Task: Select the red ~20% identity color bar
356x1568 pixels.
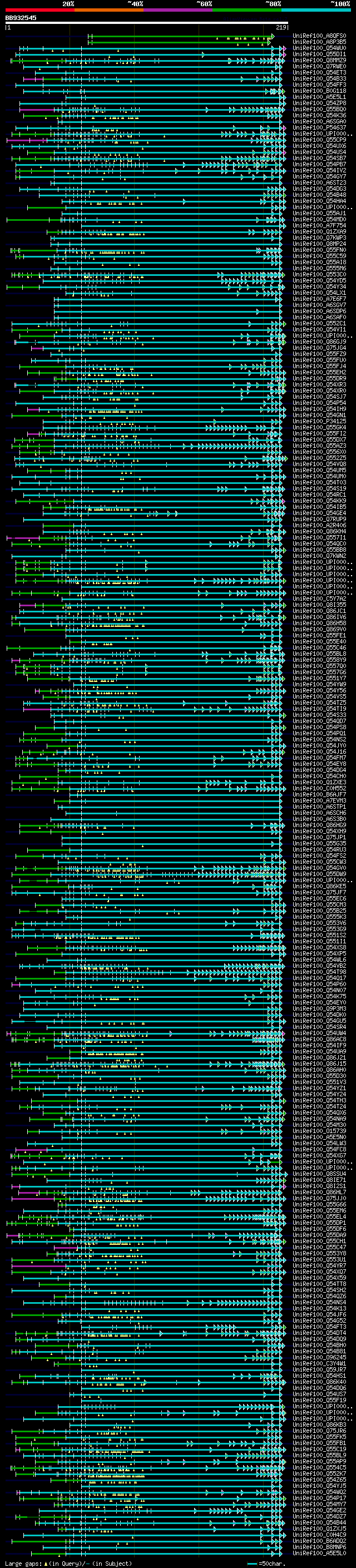Action: (x=39, y=10)
